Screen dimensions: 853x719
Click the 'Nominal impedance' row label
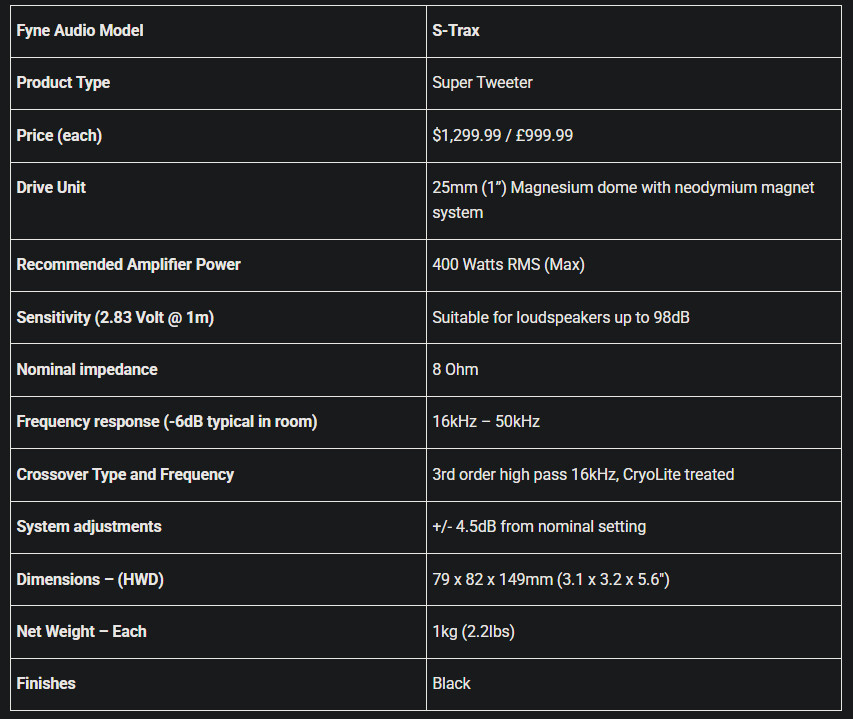(87, 370)
